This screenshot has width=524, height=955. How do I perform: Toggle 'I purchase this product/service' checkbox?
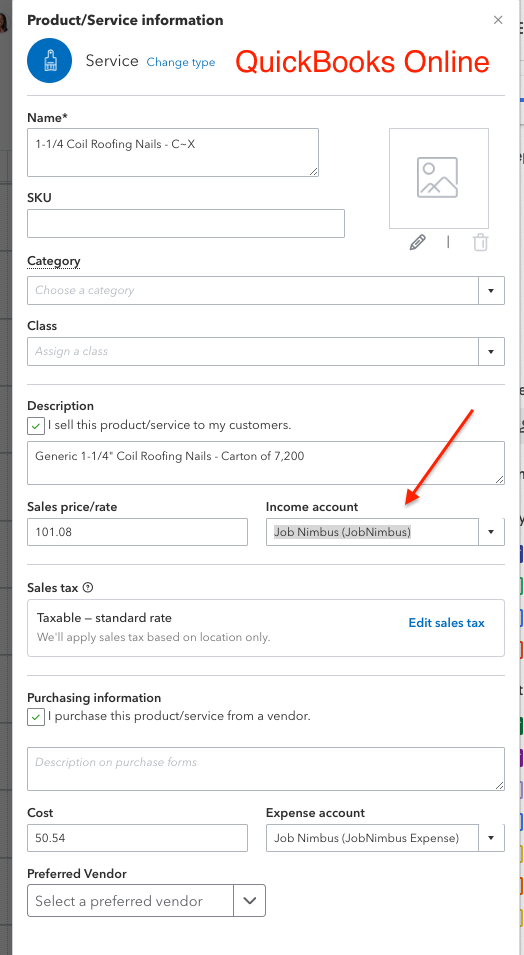pyautogui.click(x=36, y=717)
